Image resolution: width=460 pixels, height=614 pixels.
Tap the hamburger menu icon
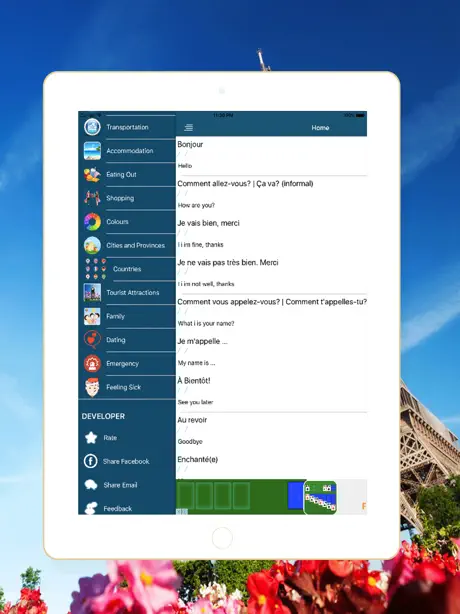pos(188,128)
